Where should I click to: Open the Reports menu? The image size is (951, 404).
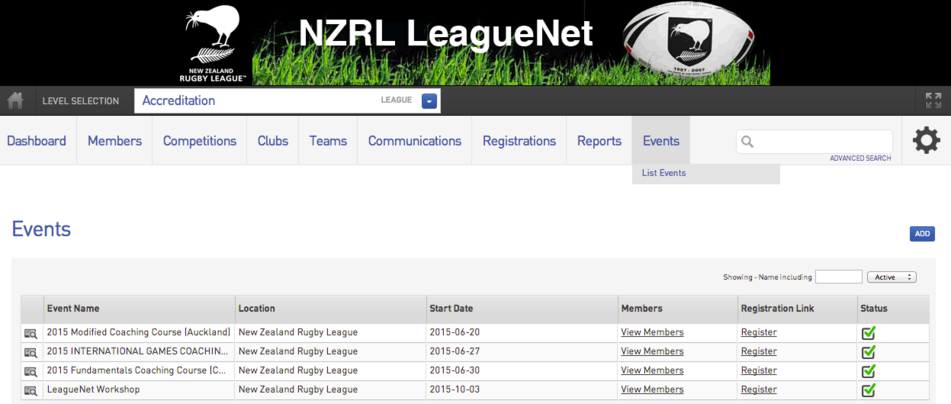pyautogui.click(x=599, y=141)
